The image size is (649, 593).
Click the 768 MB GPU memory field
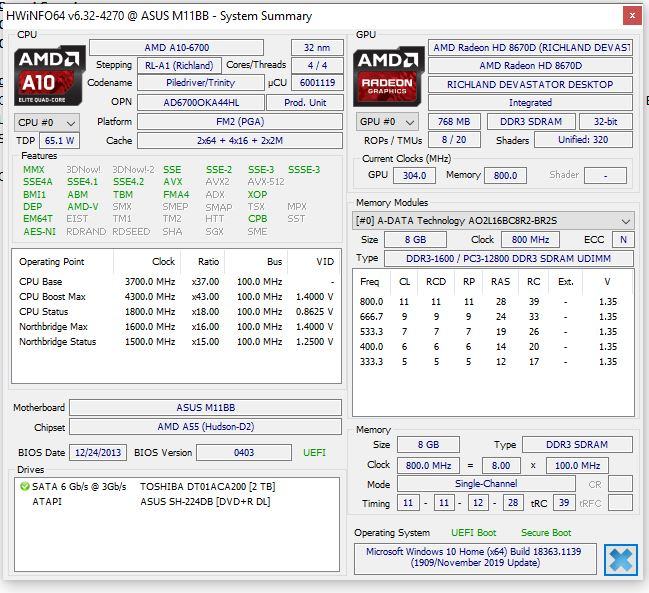pyautogui.click(x=454, y=122)
